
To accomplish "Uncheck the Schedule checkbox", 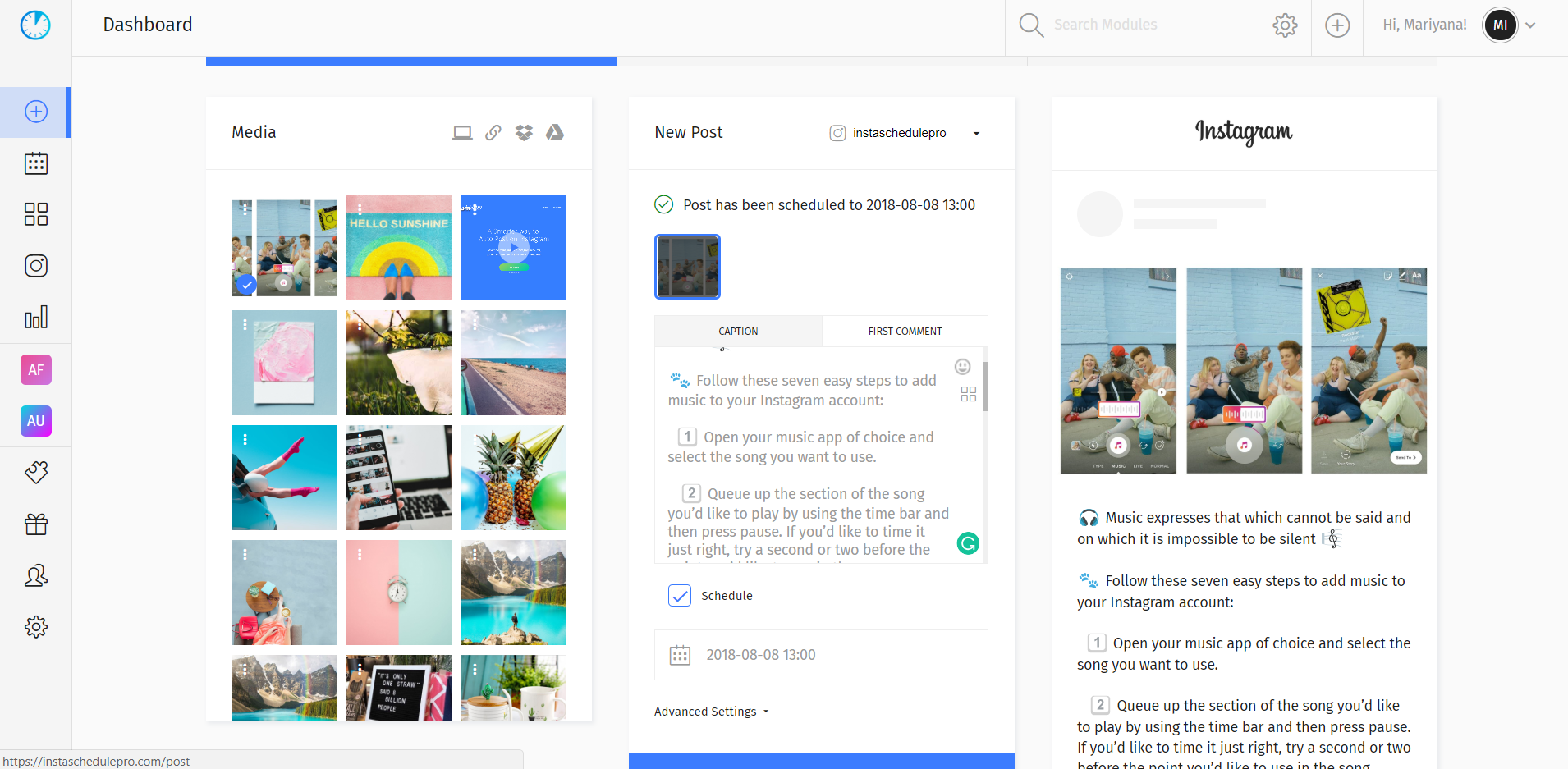I will tap(678, 595).
